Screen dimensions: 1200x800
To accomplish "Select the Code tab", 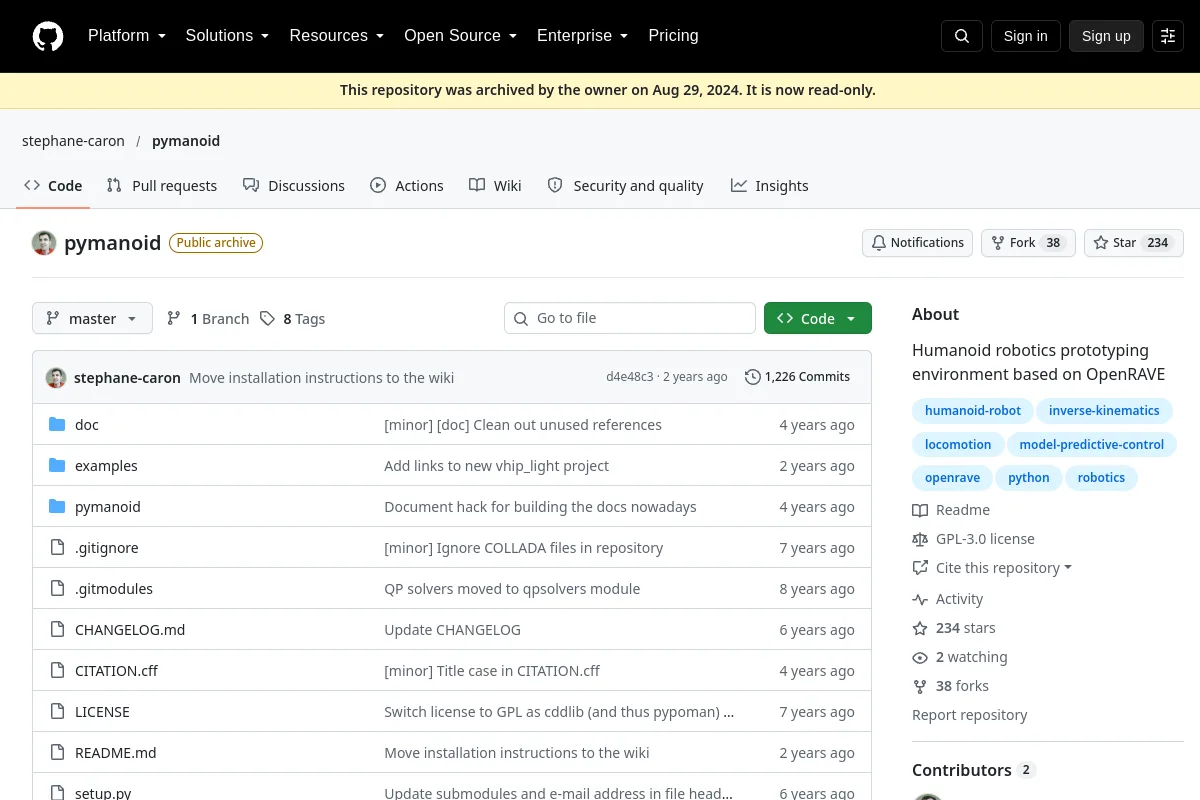I will pyautogui.click(x=53, y=186).
